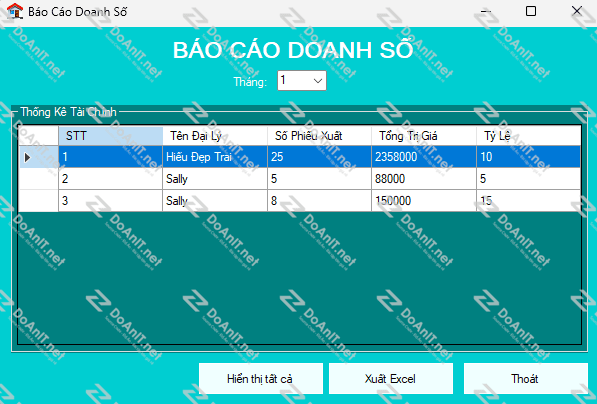Viewport: 597px width, 404px height.
Task: Export report with Xuất Excel button
Action: [391, 378]
